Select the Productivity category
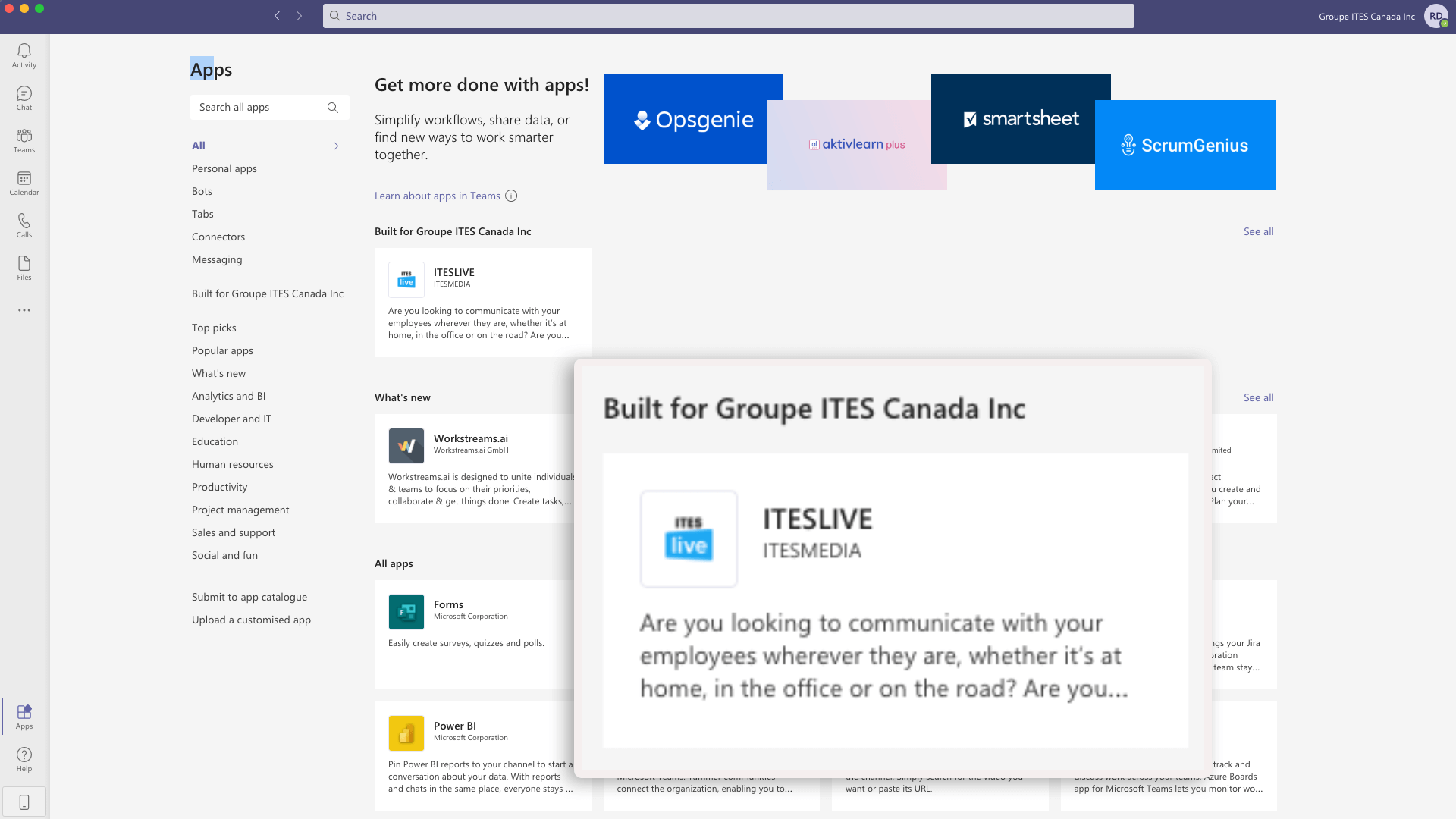 pos(220,486)
